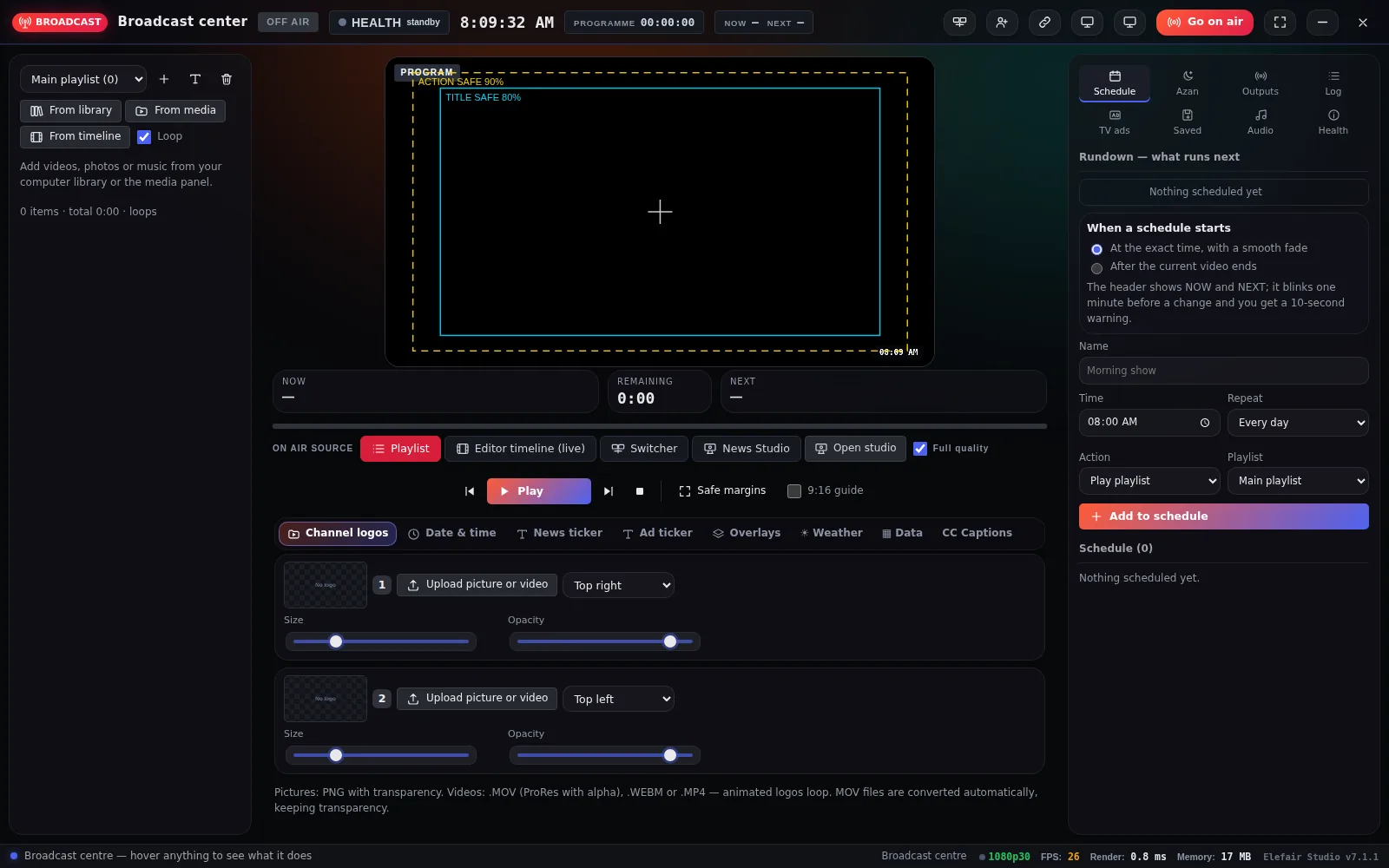Skip to next item in playback controls
This screenshot has width=1389, height=868.
(x=609, y=491)
